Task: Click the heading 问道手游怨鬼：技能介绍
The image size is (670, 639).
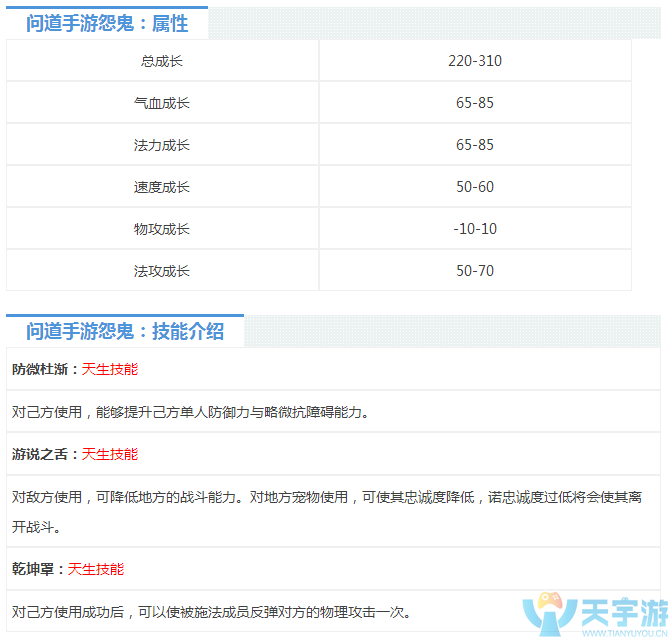Action: [125, 331]
